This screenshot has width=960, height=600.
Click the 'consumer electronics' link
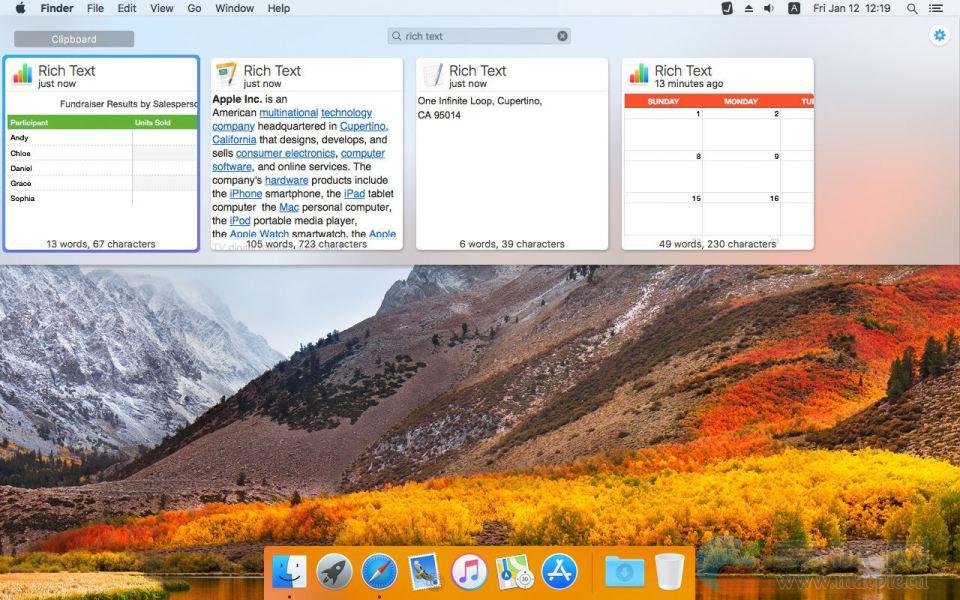[285, 153]
